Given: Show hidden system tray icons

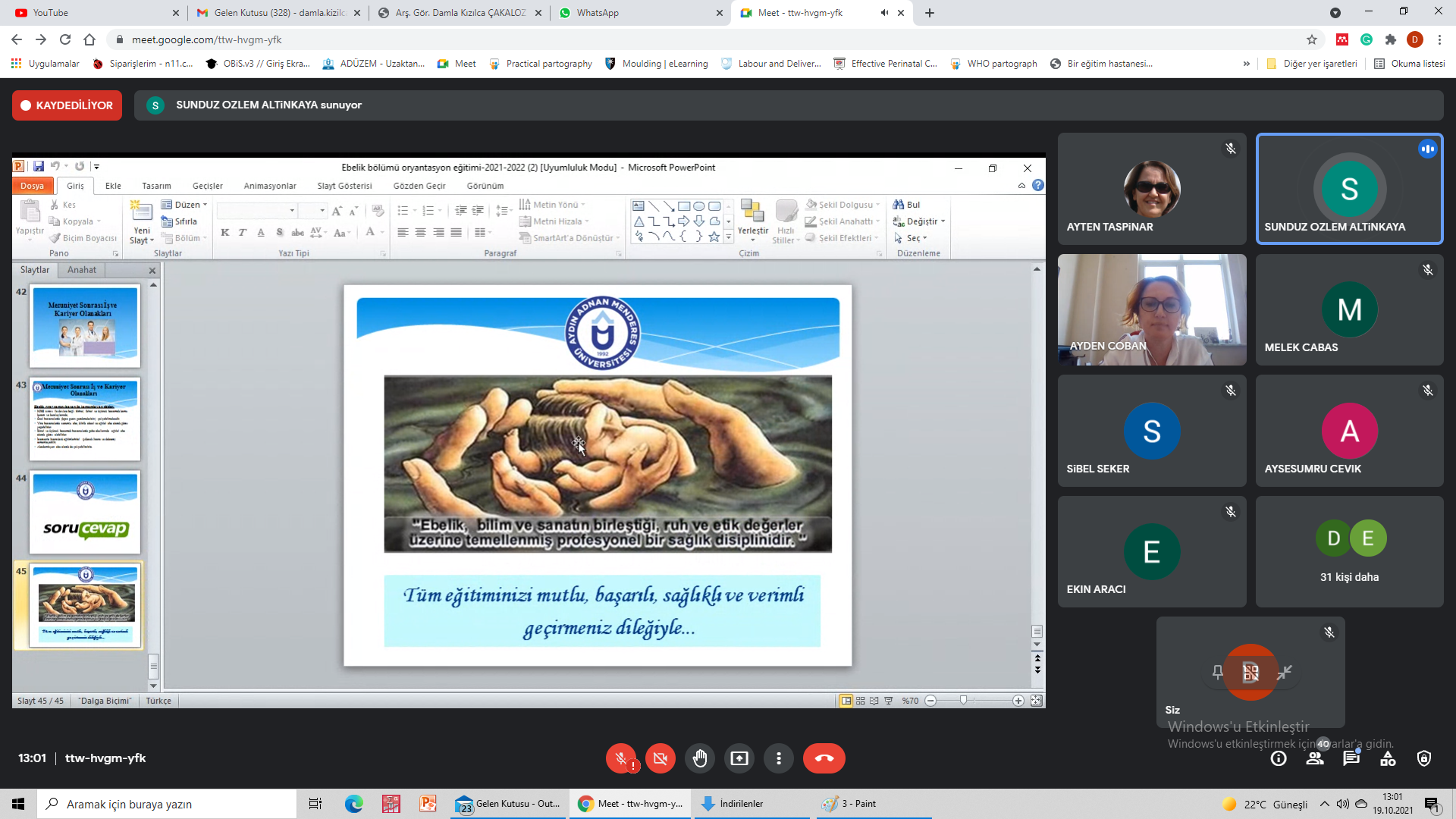Looking at the screenshot, I should coord(1324,804).
